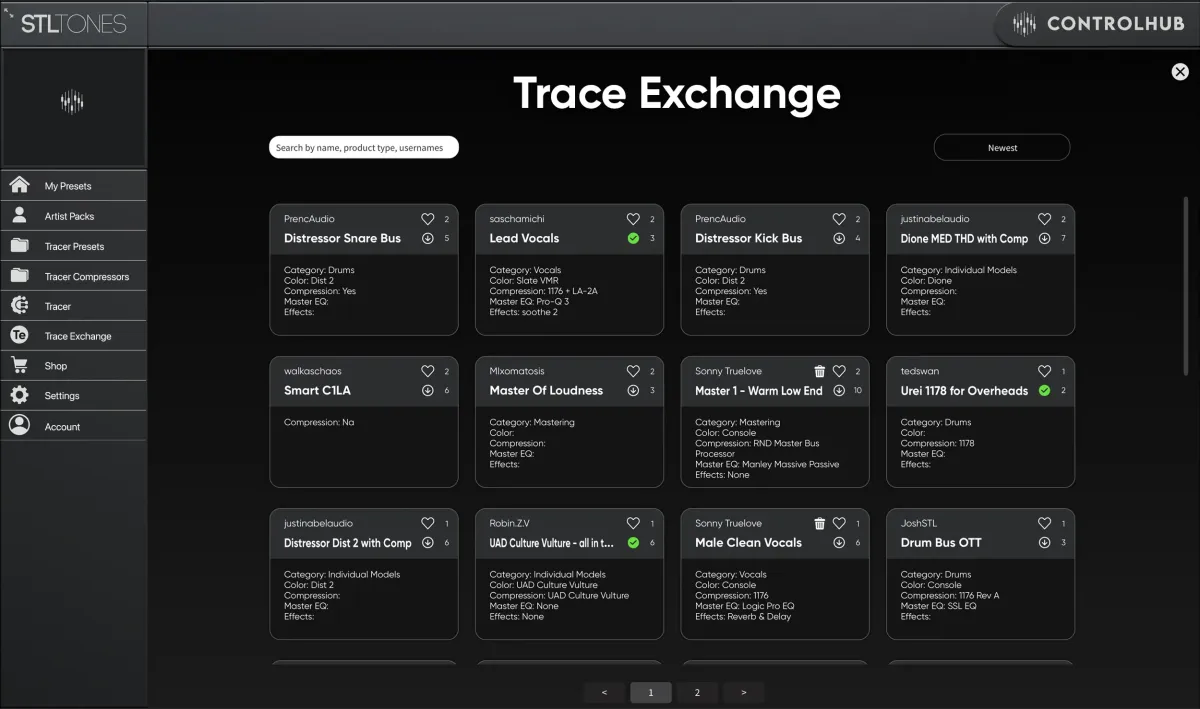
Task: Heart the UAD Culture Vulture preset
Action: 633,523
